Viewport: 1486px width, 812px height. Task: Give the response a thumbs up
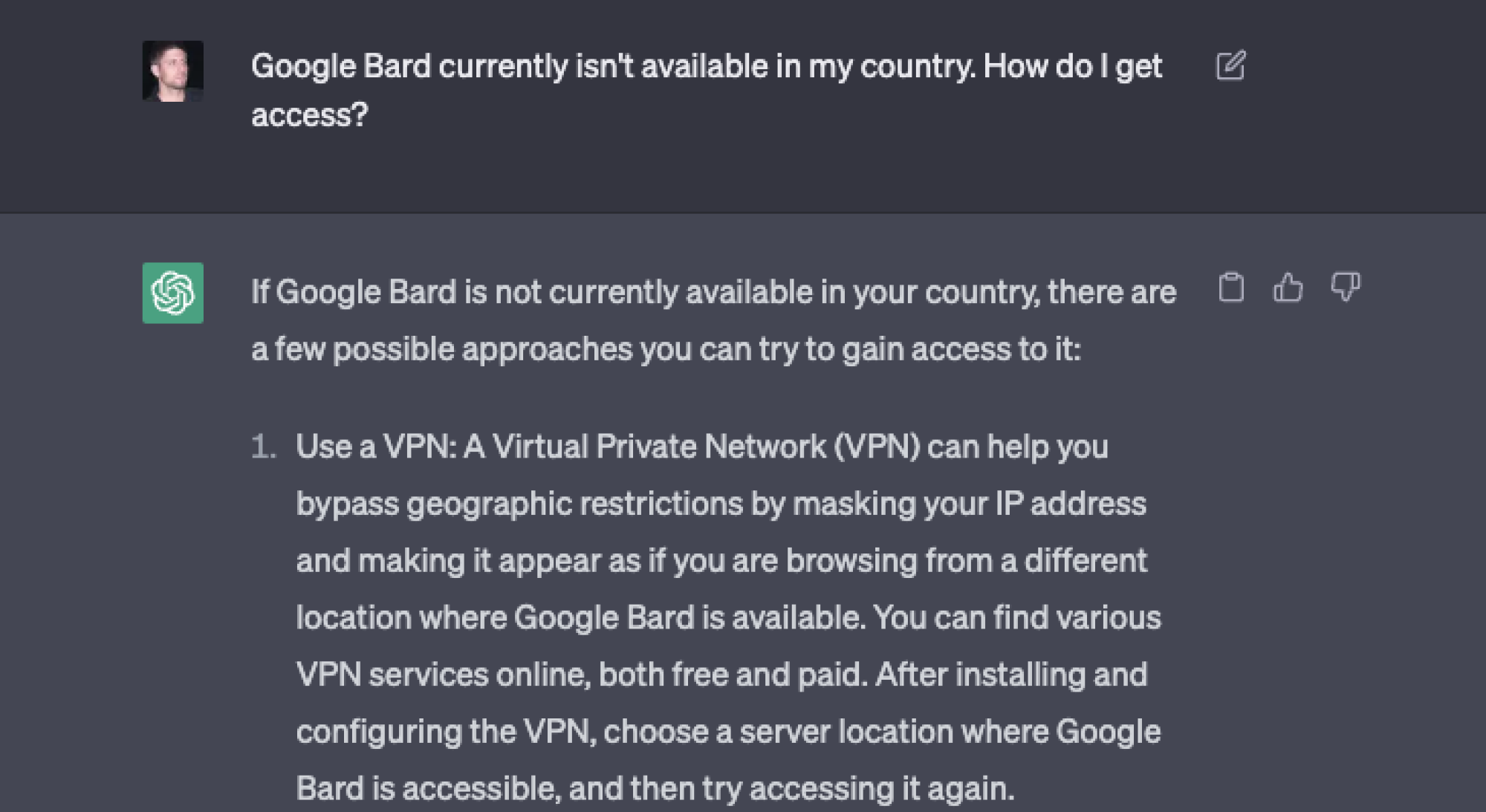pyautogui.click(x=1288, y=288)
